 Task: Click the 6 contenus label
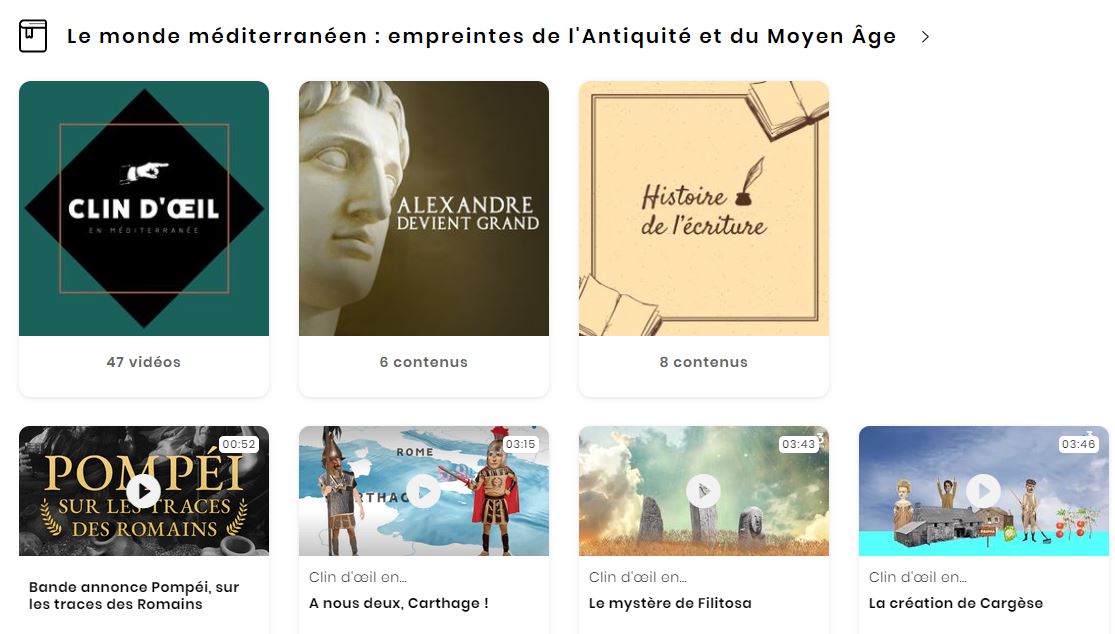pyautogui.click(x=424, y=362)
